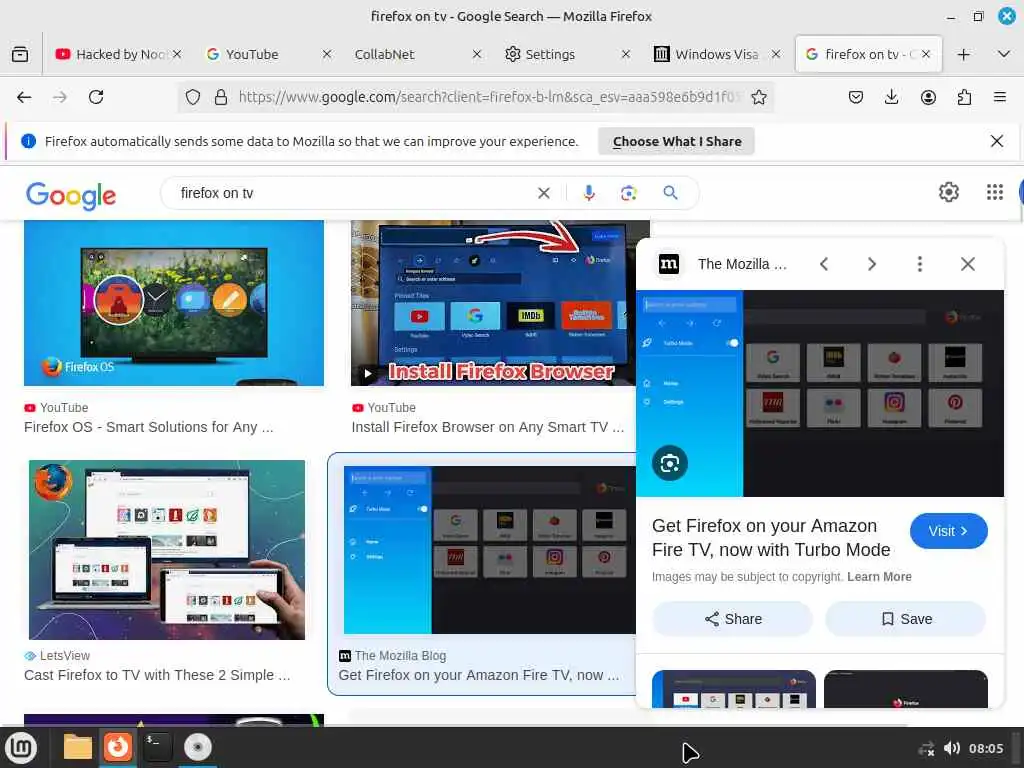This screenshot has width=1024, height=768.
Task: Close the image preview panel
Action: pos(968,264)
